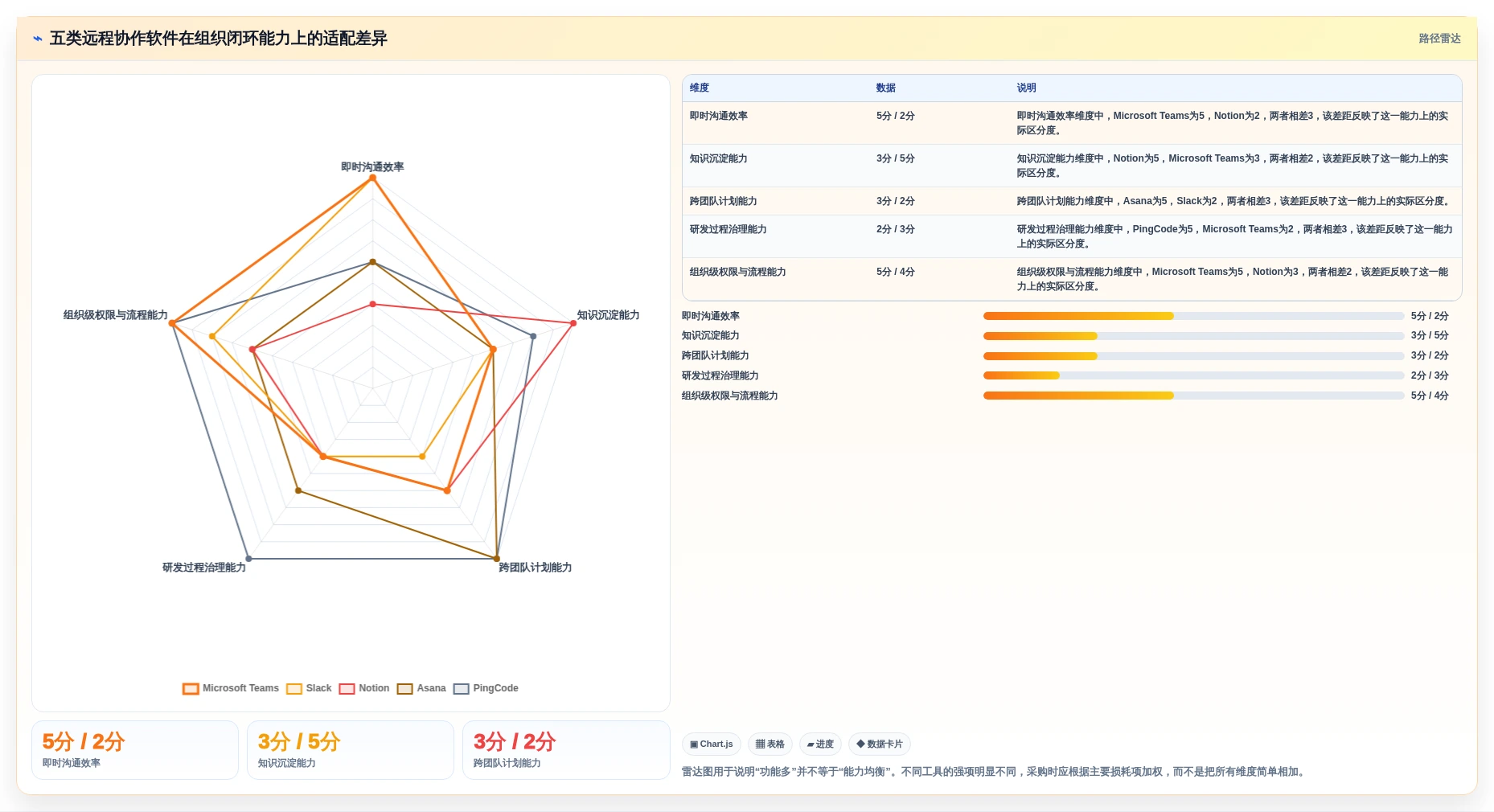Click the 维度 column header
This screenshot has width=1494, height=812.
point(700,88)
